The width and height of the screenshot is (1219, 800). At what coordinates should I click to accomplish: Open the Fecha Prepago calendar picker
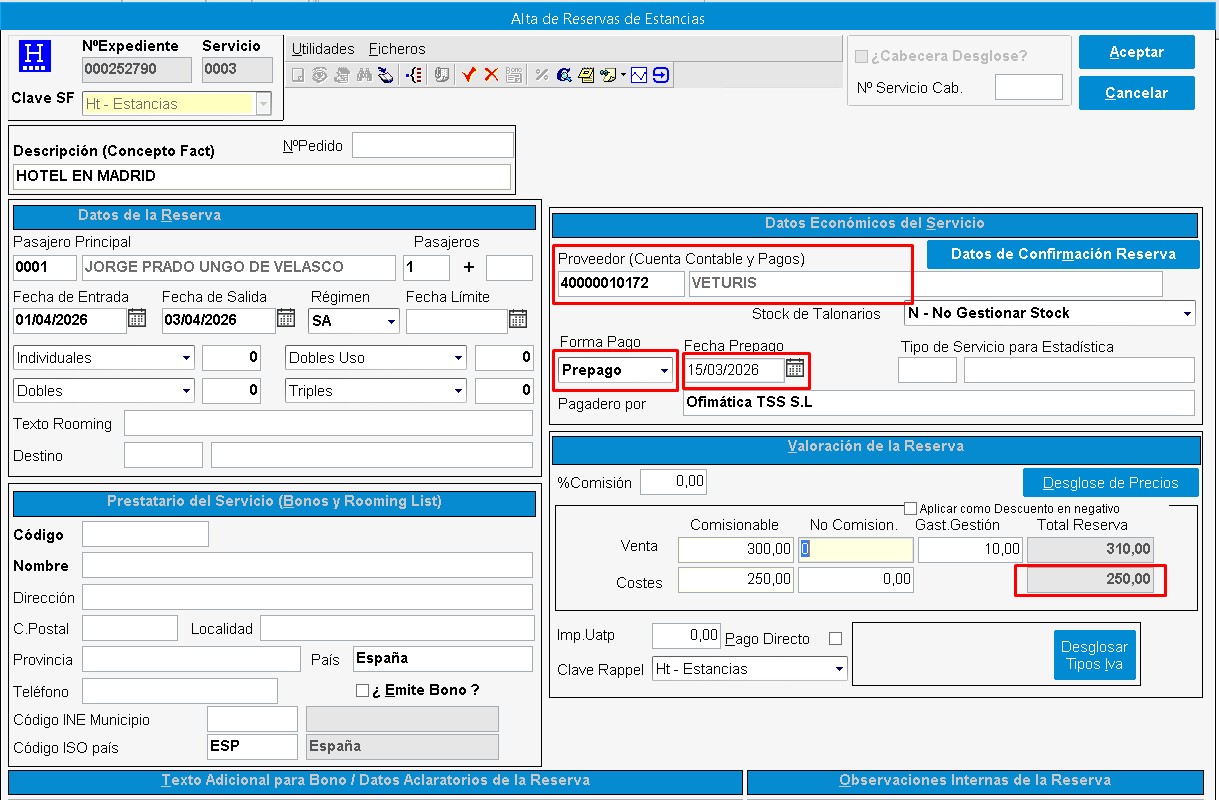tap(795, 369)
